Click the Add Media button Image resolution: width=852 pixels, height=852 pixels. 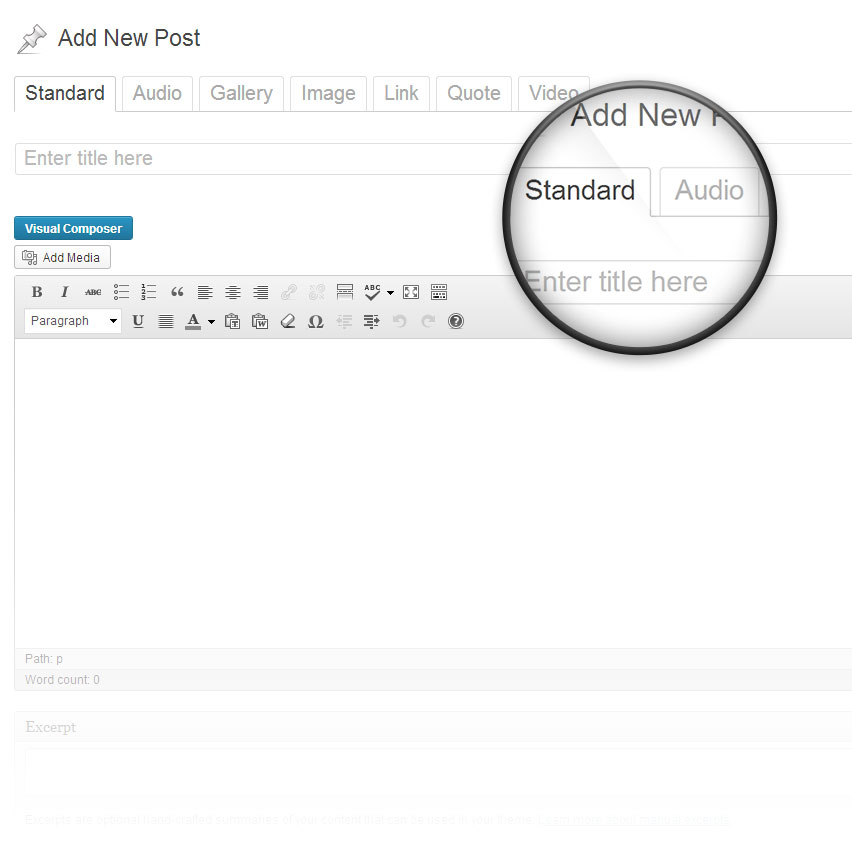tap(62, 257)
